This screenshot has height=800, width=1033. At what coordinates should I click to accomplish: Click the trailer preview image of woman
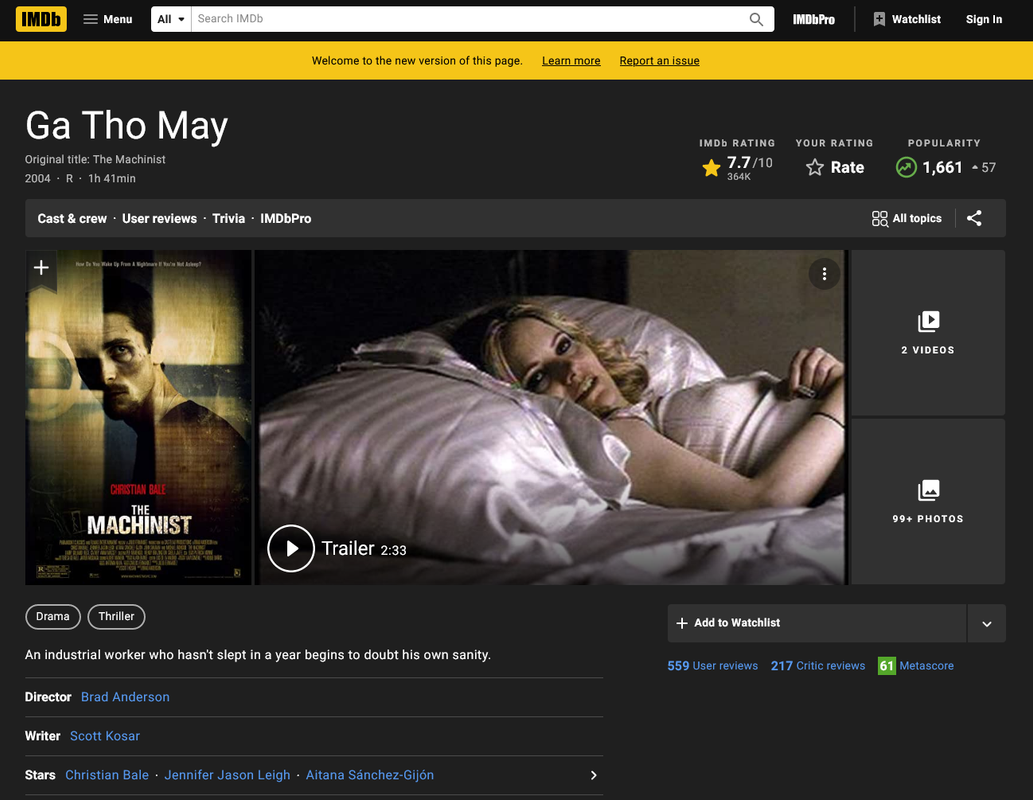pos(551,417)
